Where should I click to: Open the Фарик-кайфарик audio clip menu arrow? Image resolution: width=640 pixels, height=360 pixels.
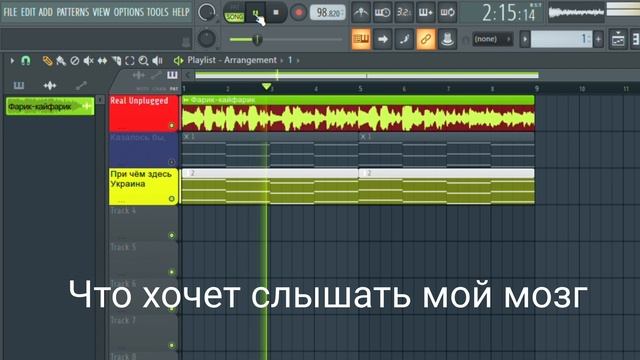186,100
